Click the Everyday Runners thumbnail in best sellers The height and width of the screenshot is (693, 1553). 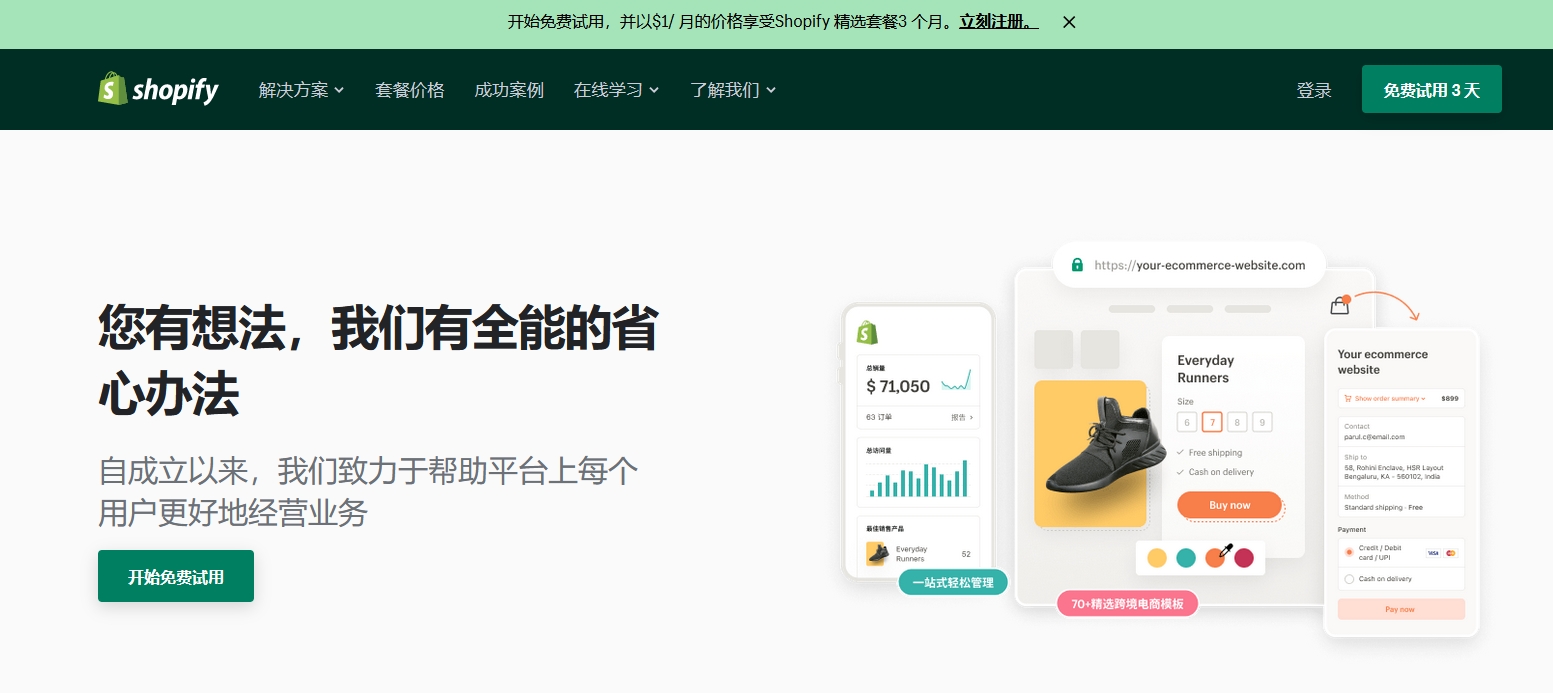pos(877,553)
